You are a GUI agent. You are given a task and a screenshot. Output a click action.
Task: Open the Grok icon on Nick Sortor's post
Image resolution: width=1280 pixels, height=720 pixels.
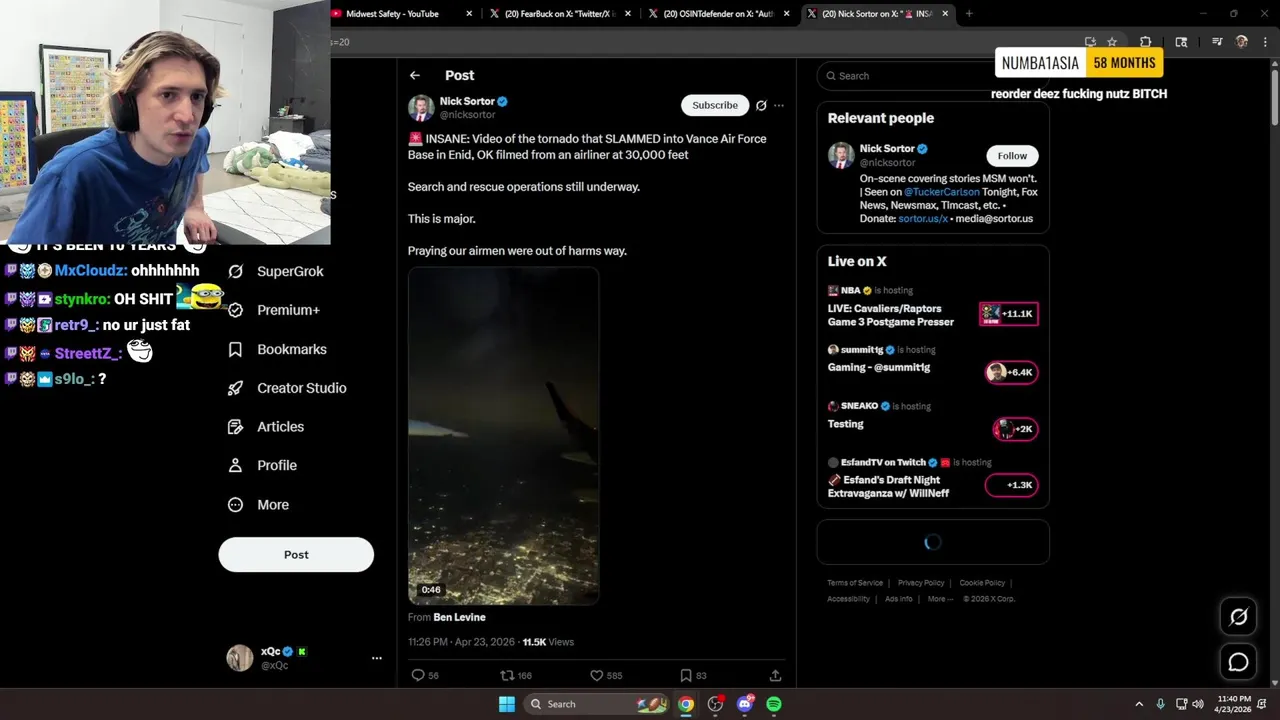(761, 105)
